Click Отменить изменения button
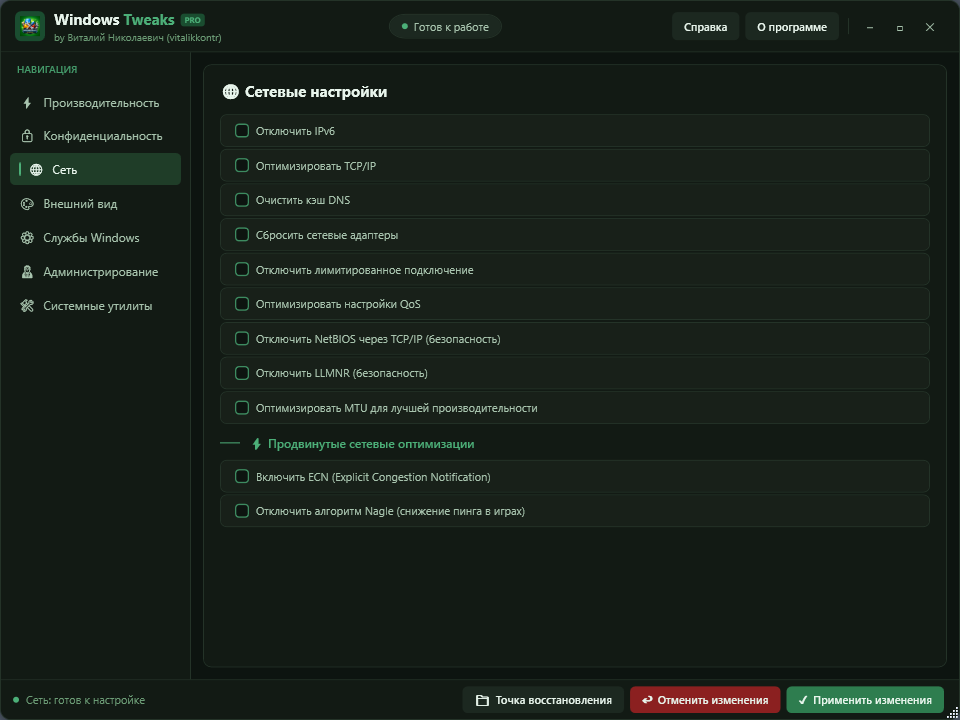The width and height of the screenshot is (960, 720). (705, 700)
